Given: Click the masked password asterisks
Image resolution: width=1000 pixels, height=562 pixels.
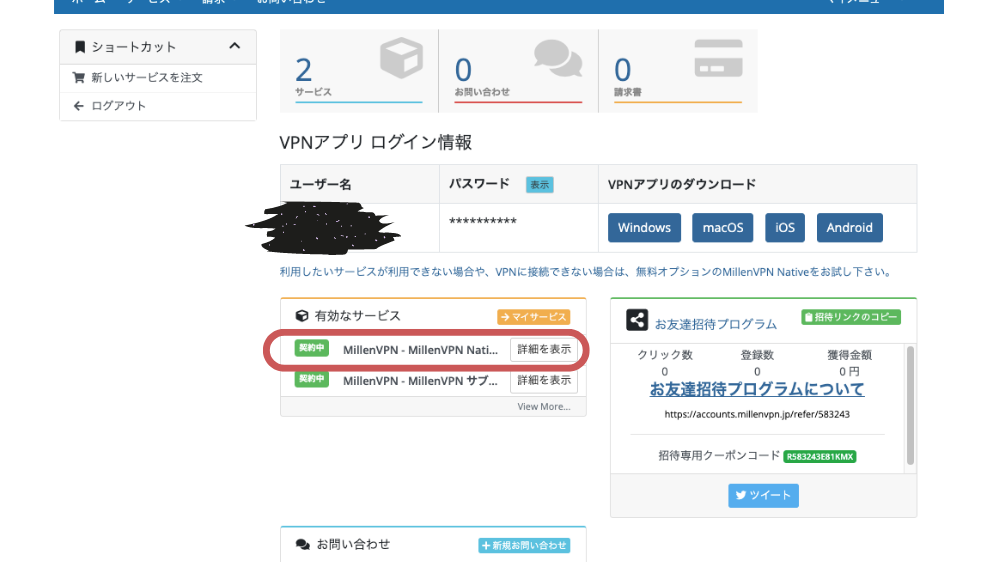Looking at the screenshot, I should 483,222.
